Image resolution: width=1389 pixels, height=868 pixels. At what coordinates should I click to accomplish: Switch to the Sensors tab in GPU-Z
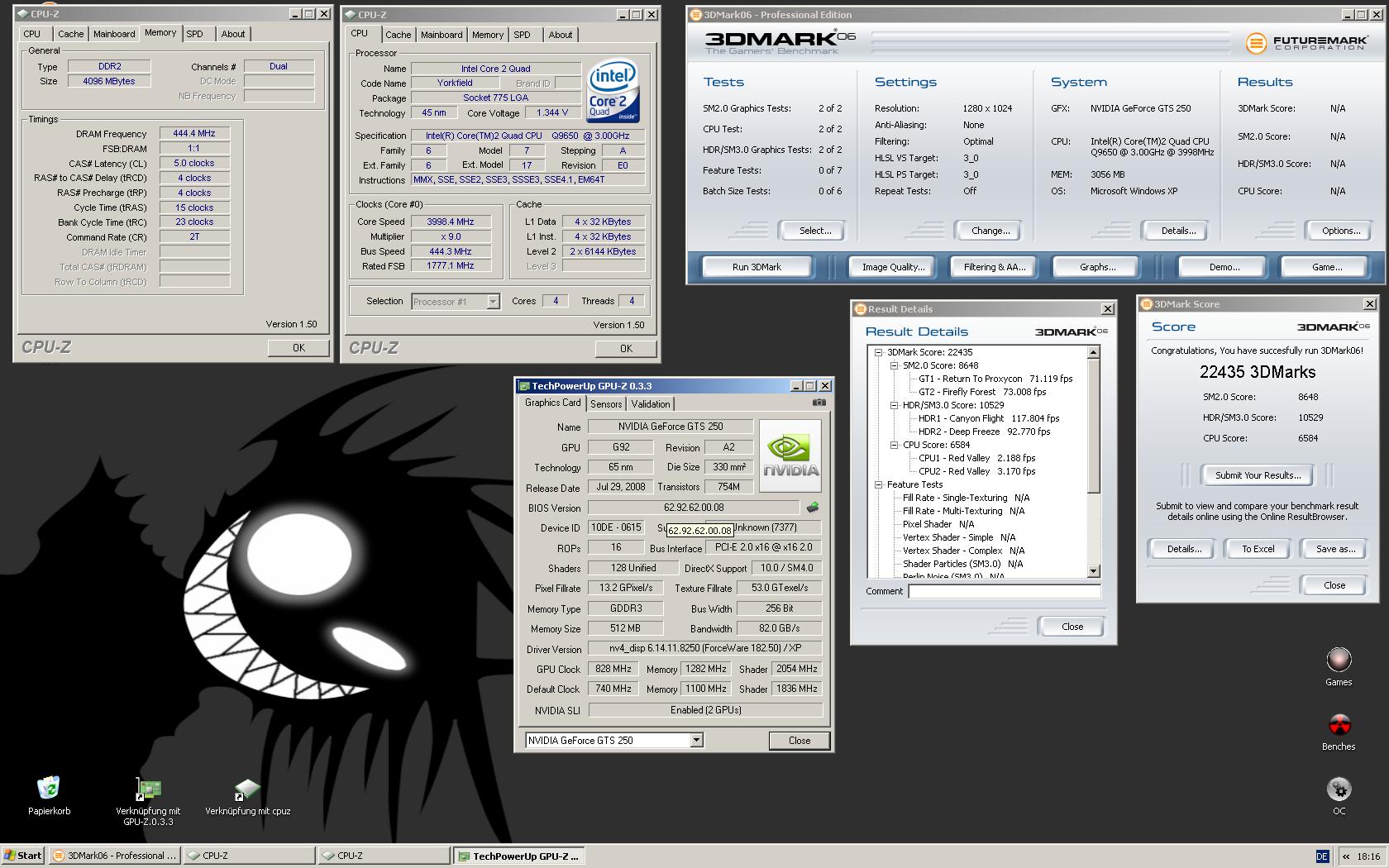(x=606, y=404)
